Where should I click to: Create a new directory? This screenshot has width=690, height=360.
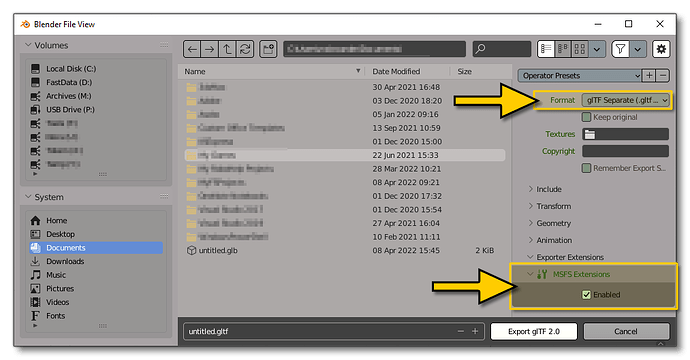tap(268, 49)
